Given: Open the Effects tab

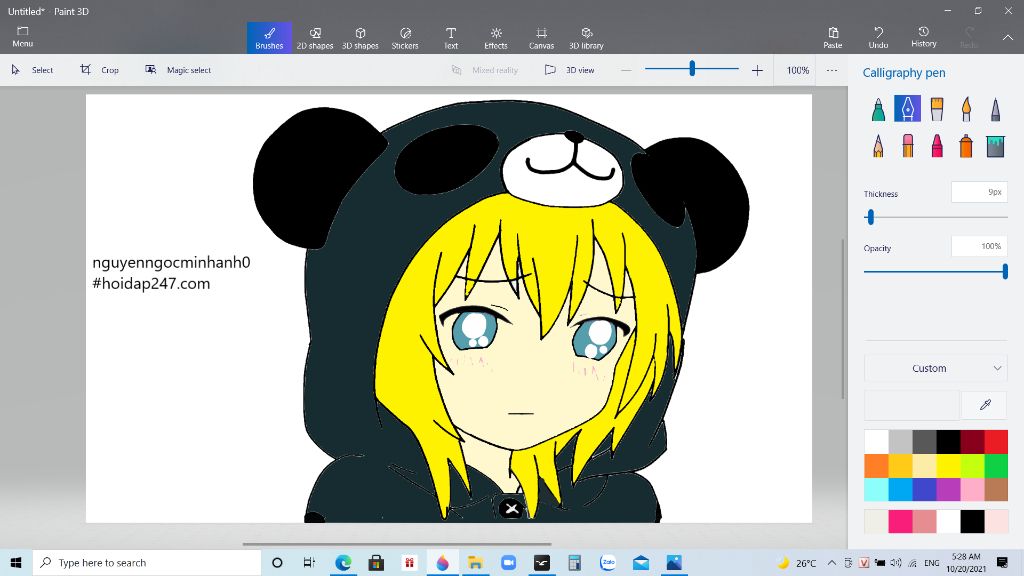Looking at the screenshot, I should click(496, 38).
